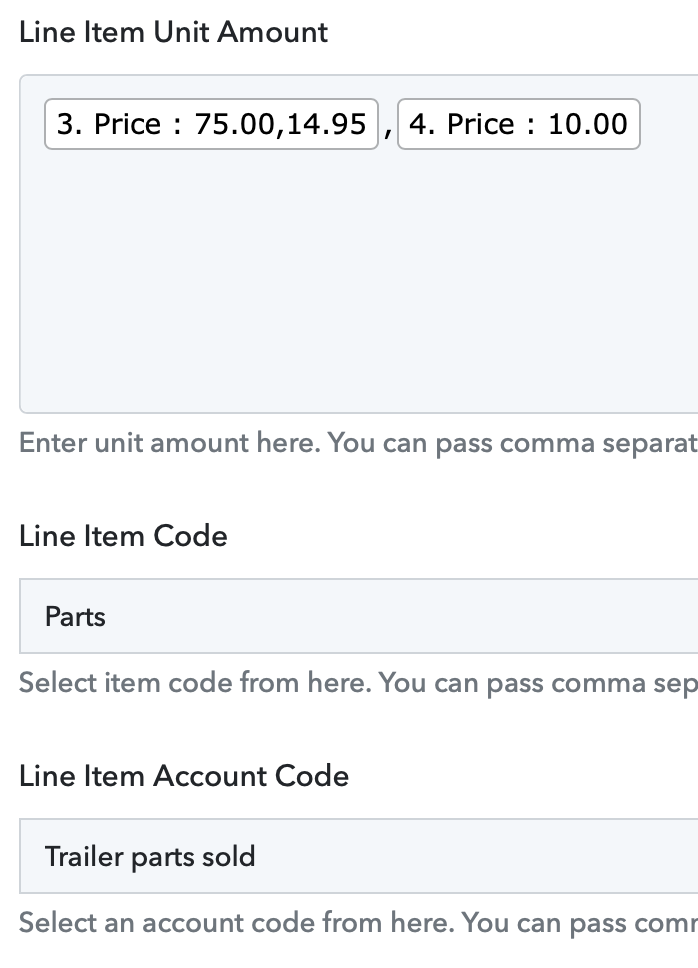Click the 'Line Item Code' label

(x=123, y=536)
